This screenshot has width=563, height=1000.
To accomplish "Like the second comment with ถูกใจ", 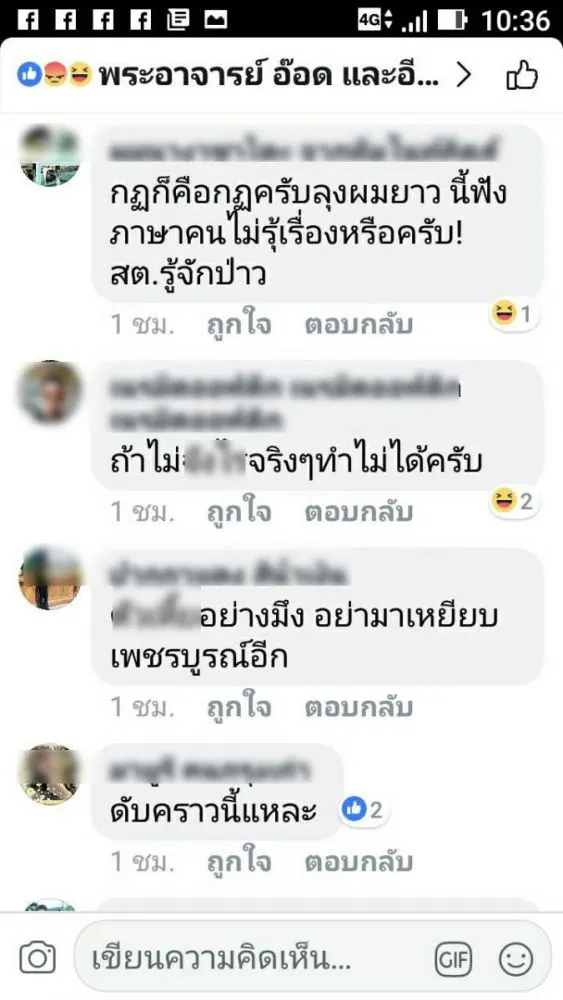I will [x=238, y=512].
